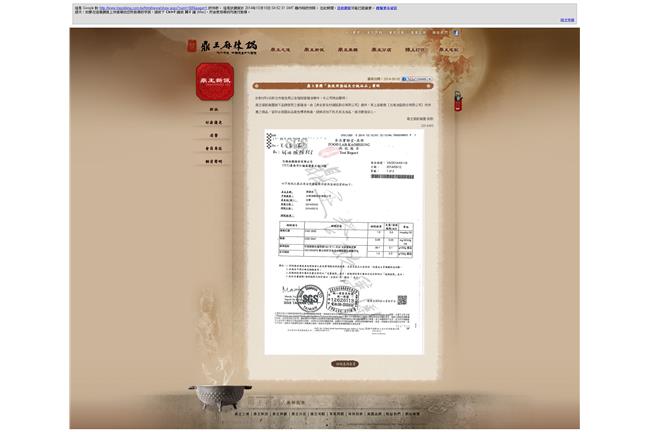The height and width of the screenshot is (432, 650).
Task: Select the first sidebar entry under the red badge
Action: point(214,109)
